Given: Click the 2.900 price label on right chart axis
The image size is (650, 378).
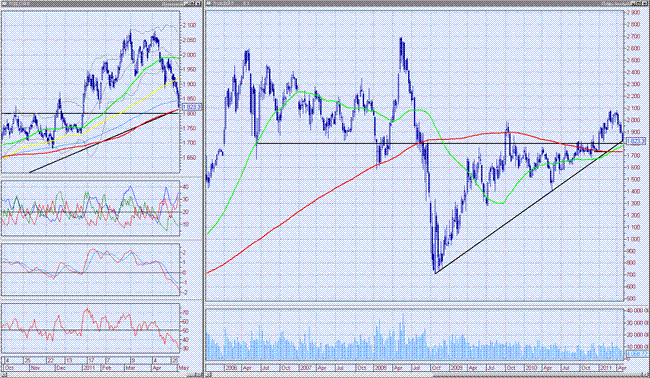Looking at the screenshot, I should tap(633, 13).
